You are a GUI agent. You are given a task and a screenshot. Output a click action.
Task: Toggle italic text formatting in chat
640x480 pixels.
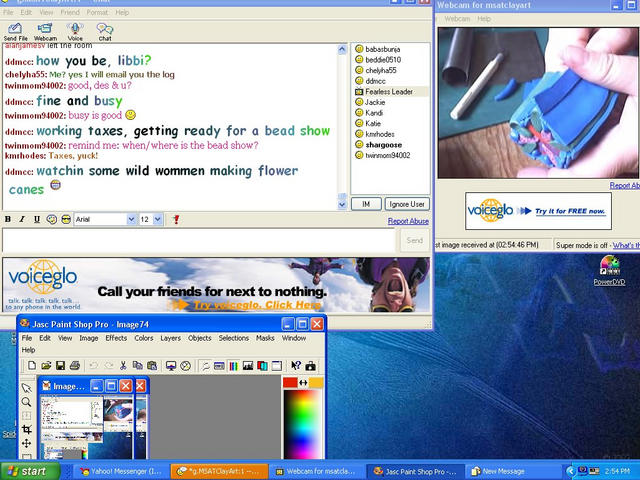22,219
